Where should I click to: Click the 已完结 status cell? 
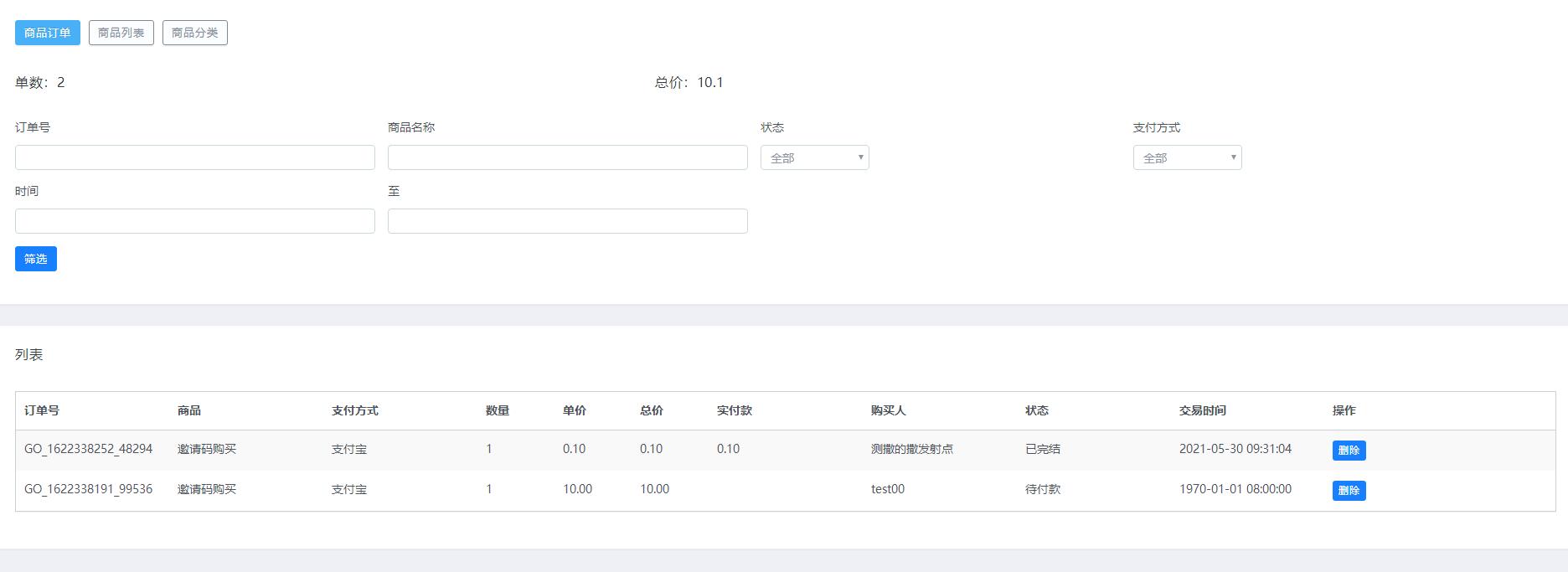pyautogui.click(x=1042, y=449)
